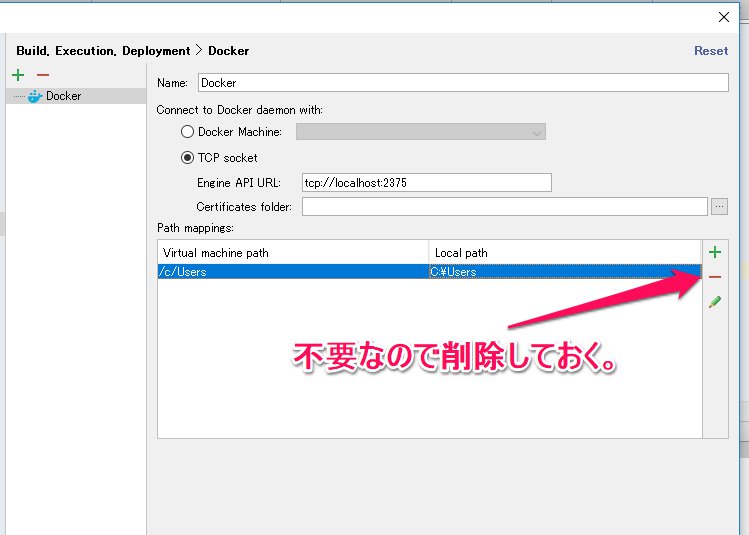Viewport: 749px width, 535px height.
Task: Click the Engine API URL field
Action: click(426, 183)
